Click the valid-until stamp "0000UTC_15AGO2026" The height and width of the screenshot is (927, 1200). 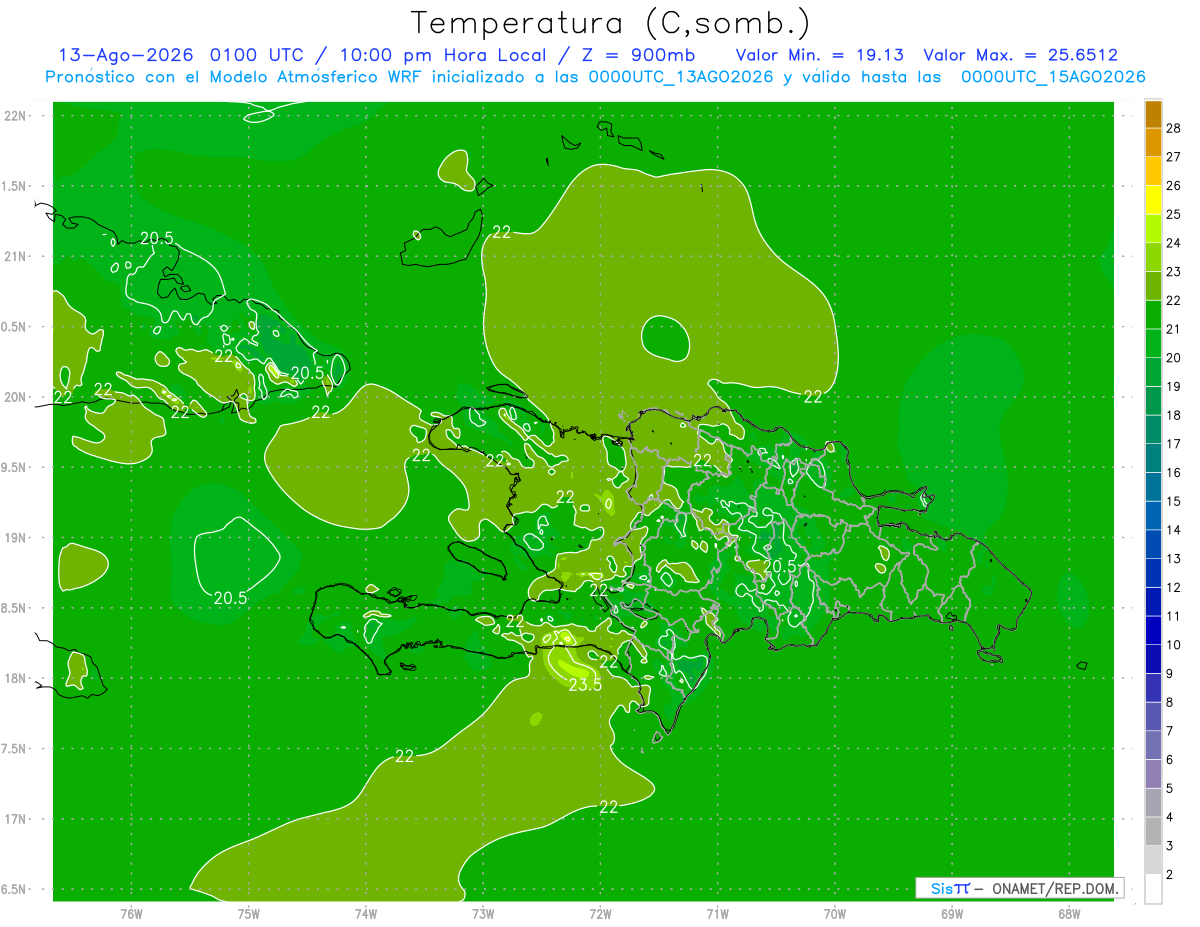pyautogui.click(x=1053, y=77)
